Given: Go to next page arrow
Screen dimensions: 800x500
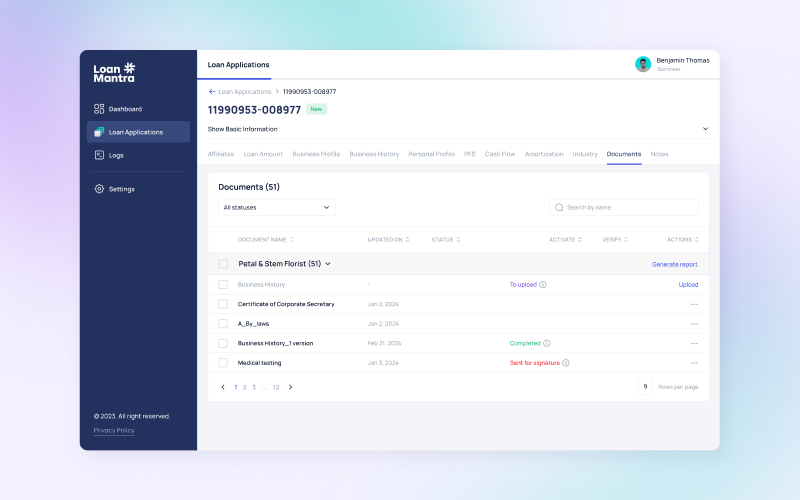Looking at the screenshot, I should (290, 387).
